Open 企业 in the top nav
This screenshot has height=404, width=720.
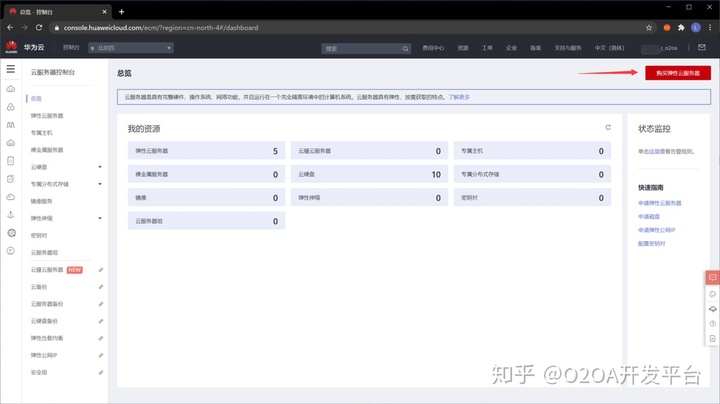click(x=511, y=48)
